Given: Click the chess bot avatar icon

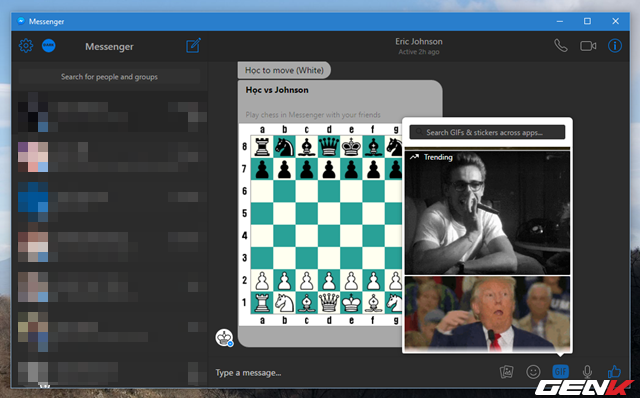Looking at the screenshot, I should click(224, 338).
